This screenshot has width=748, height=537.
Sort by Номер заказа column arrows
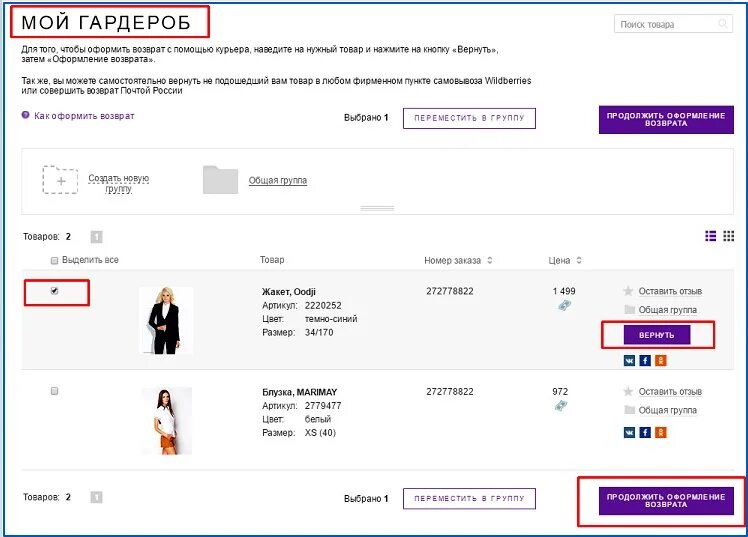coord(489,260)
